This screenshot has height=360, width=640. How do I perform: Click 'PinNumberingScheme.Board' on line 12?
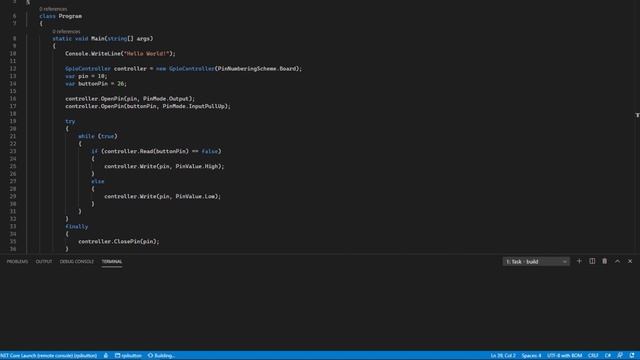tap(257, 69)
